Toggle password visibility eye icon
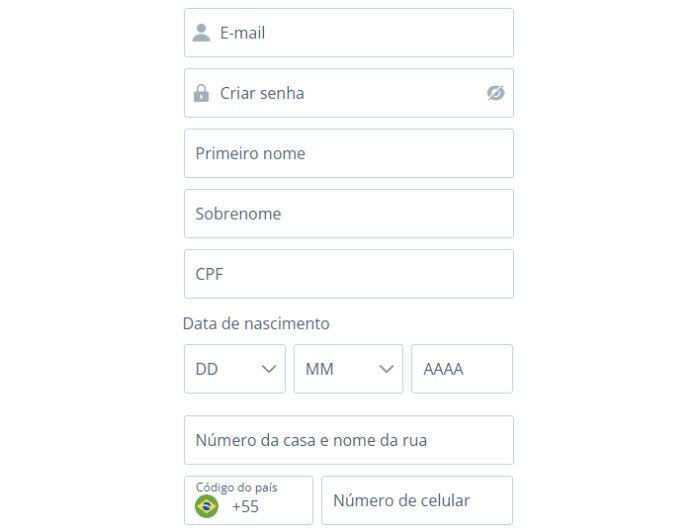 coord(496,93)
